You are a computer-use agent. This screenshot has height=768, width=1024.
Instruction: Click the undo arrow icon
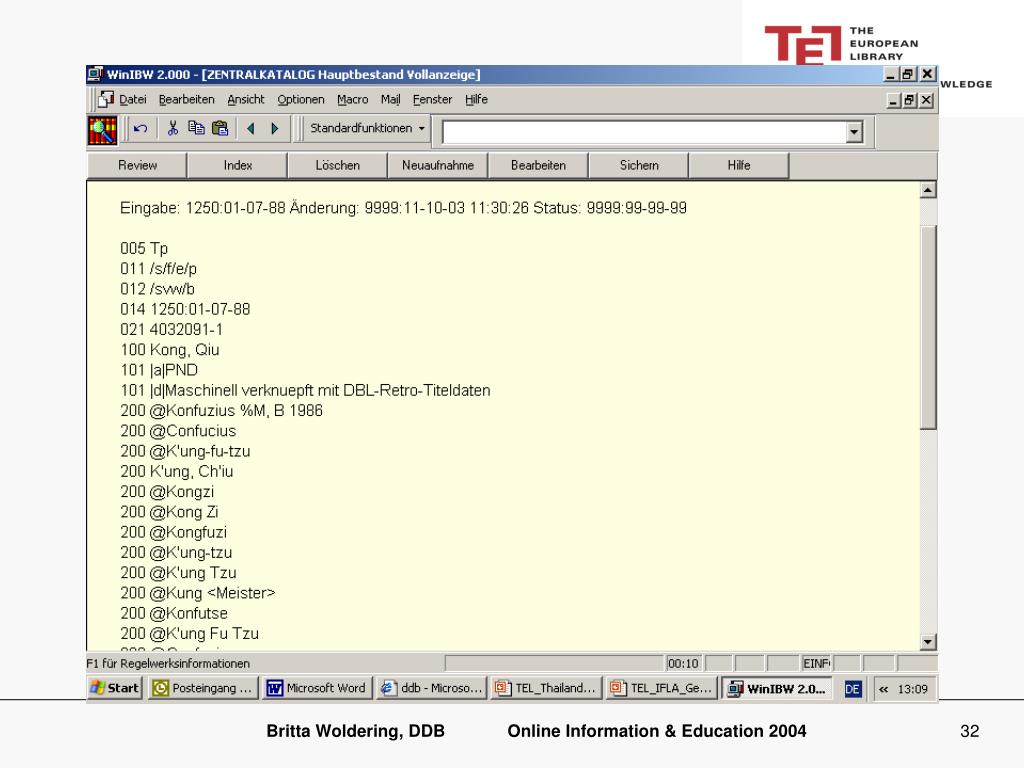(140, 129)
